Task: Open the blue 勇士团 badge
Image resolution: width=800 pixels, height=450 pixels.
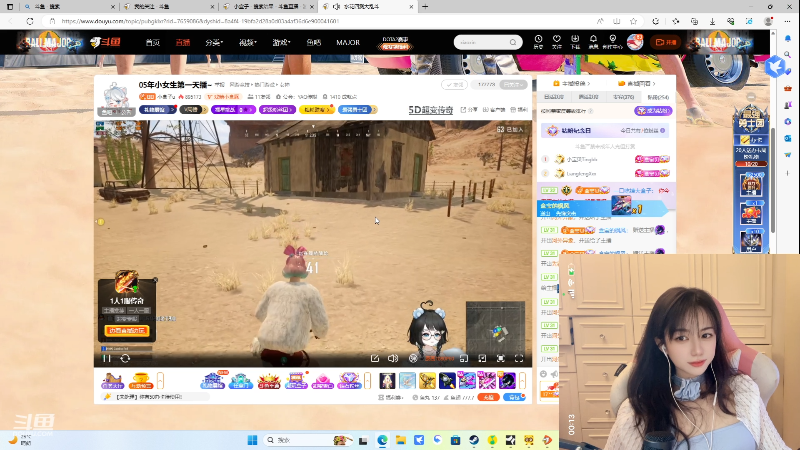Action: tap(357, 110)
